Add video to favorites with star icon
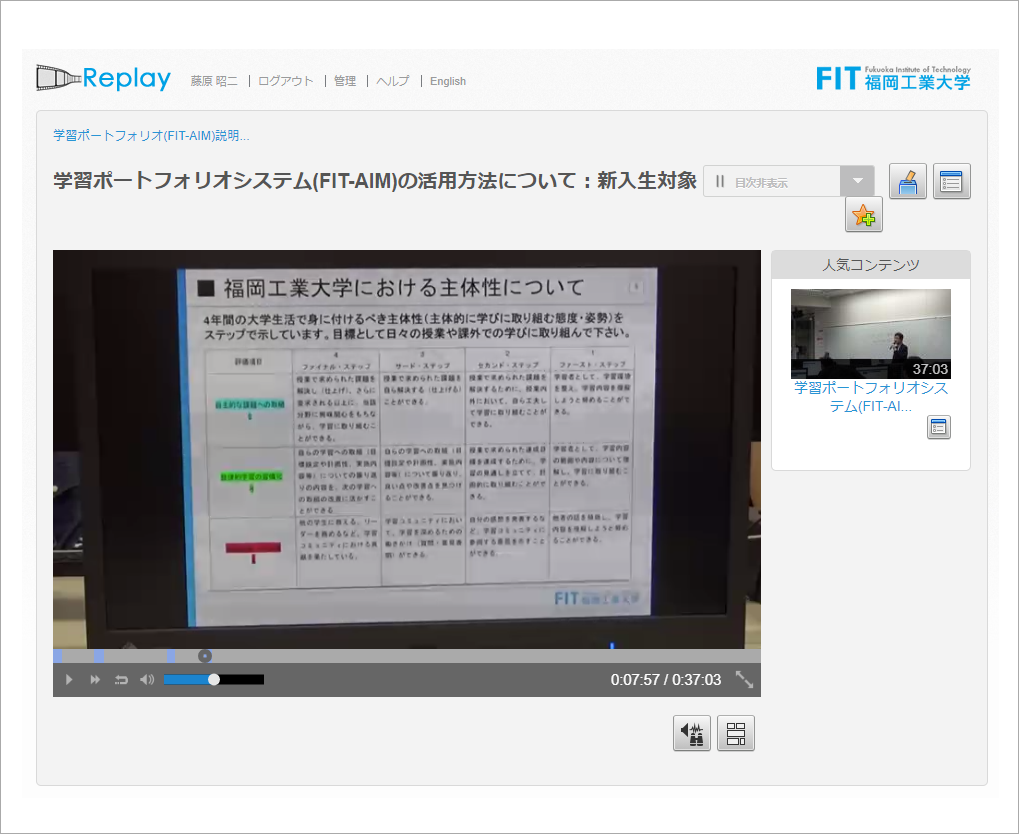 click(863, 215)
